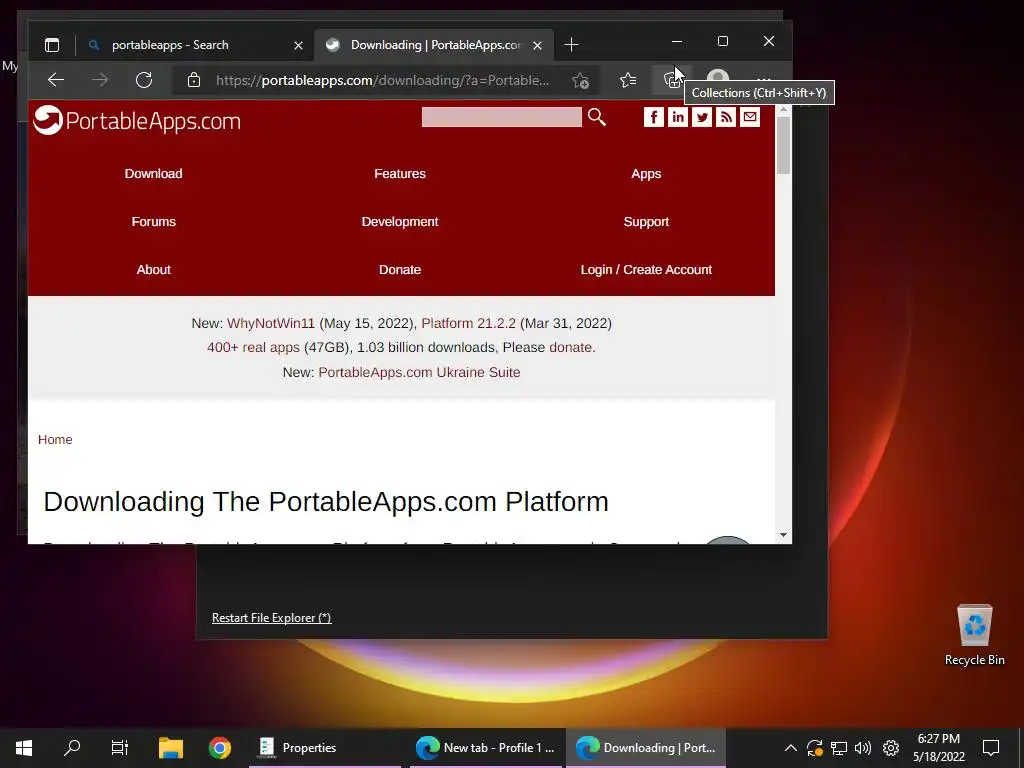This screenshot has height=768, width=1024.
Task: Open the PortableApps LinkedIn icon
Action: (x=678, y=118)
